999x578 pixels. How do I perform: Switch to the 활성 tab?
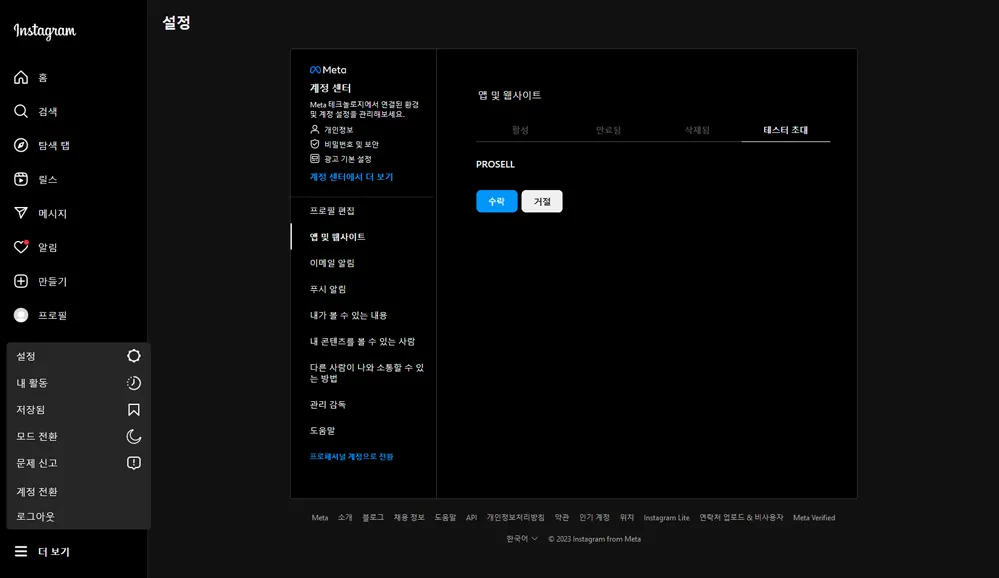pos(520,130)
